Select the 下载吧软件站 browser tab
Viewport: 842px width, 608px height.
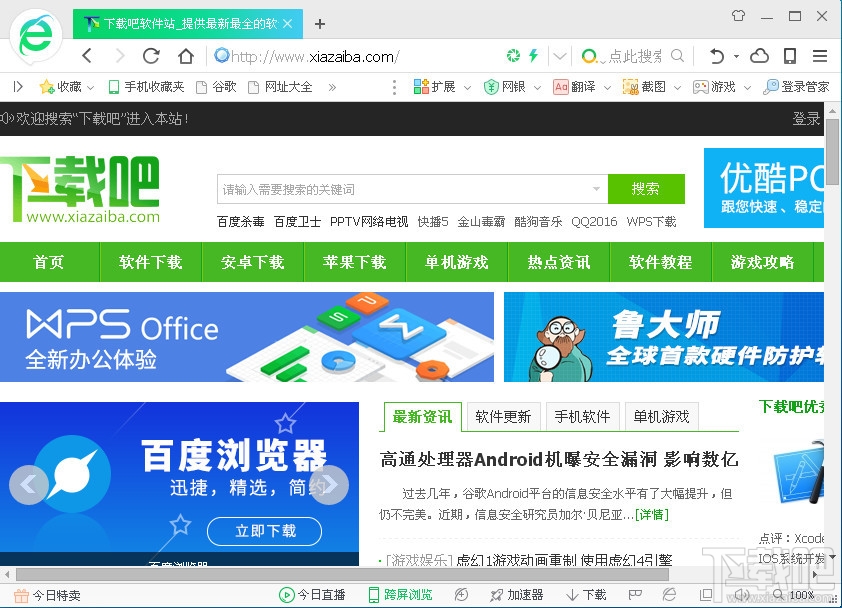point(188,24)
